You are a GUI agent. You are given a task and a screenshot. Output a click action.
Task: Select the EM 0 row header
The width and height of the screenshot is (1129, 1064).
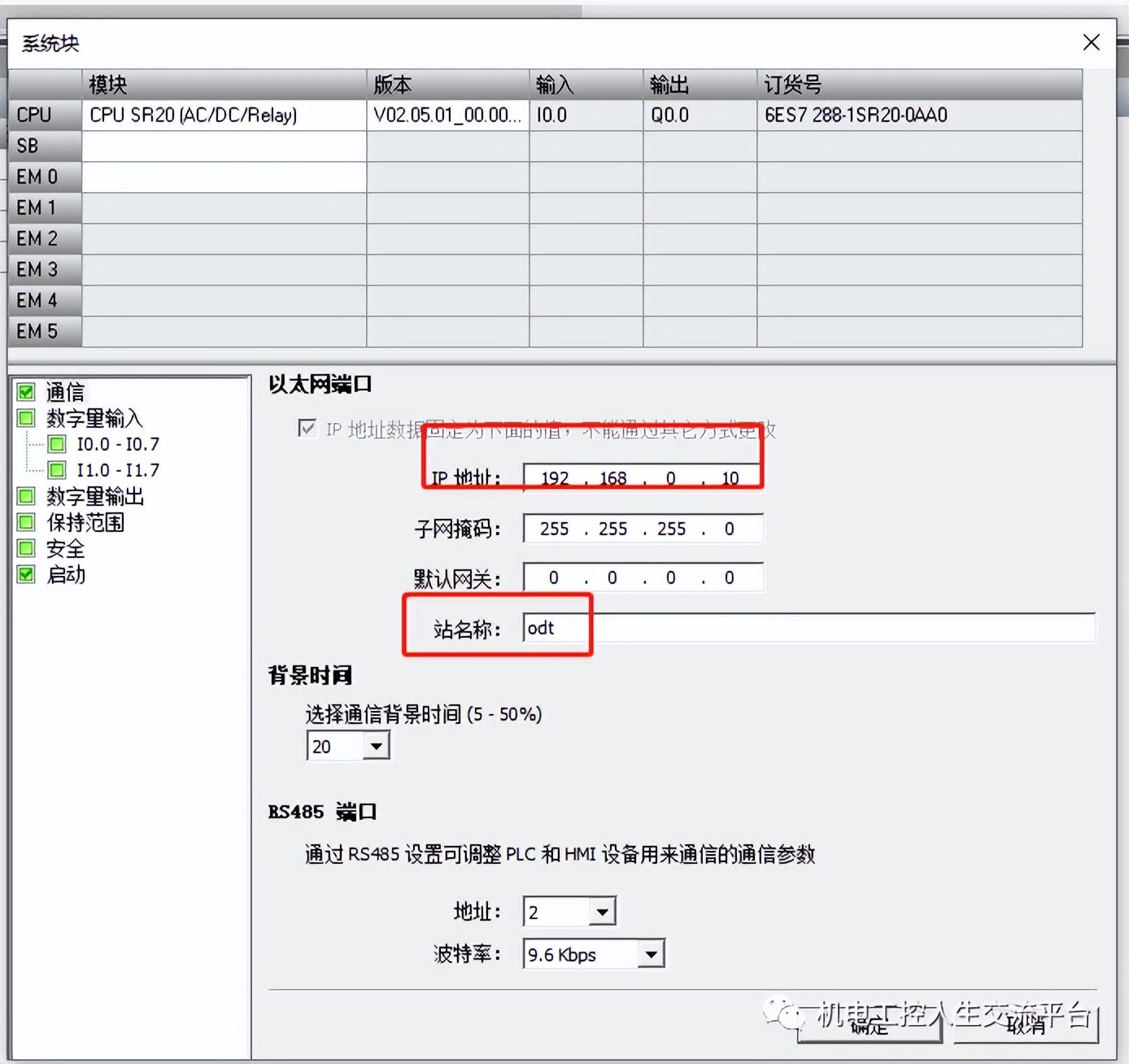tap(45, 177)
